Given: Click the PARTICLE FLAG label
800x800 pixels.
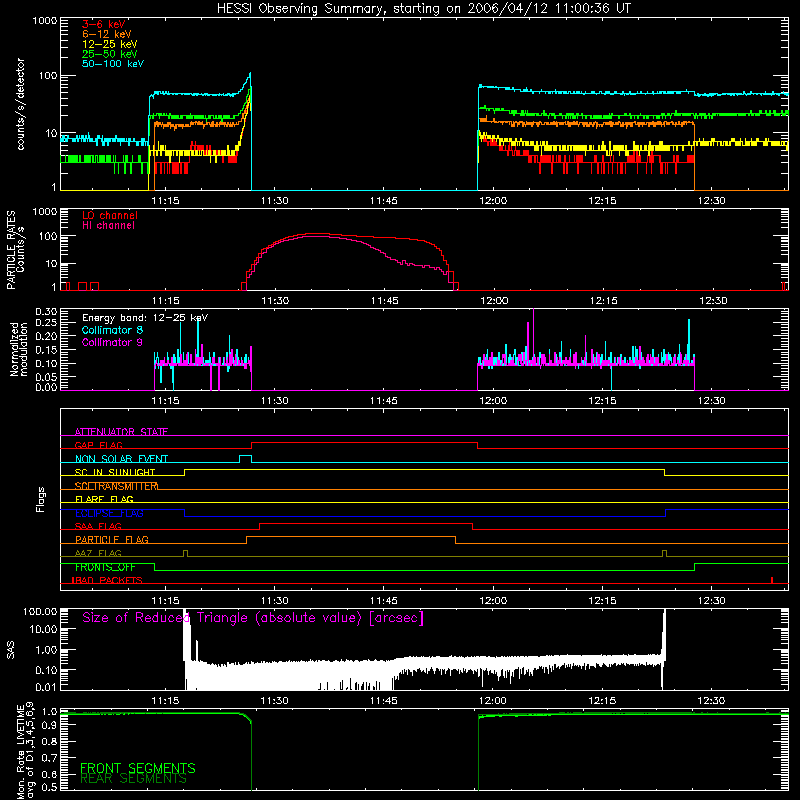Looking at the screenshot, I should tap(112, 540).
